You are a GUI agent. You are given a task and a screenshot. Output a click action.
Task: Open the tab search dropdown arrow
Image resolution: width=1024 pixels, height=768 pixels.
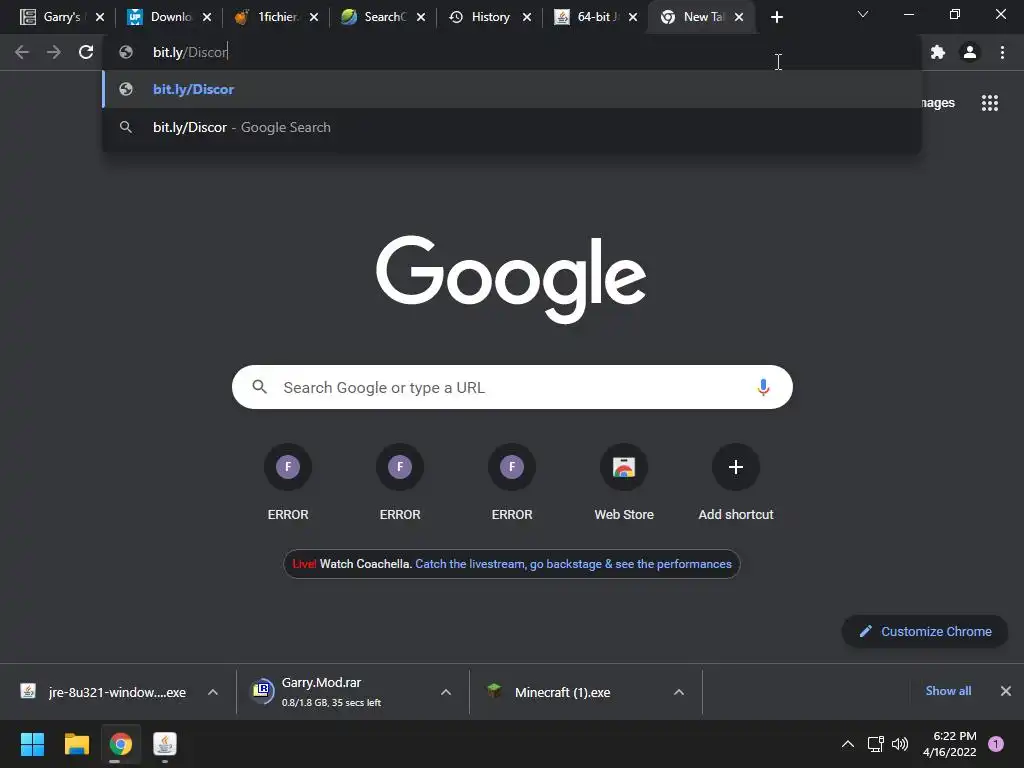coord(863,14)
